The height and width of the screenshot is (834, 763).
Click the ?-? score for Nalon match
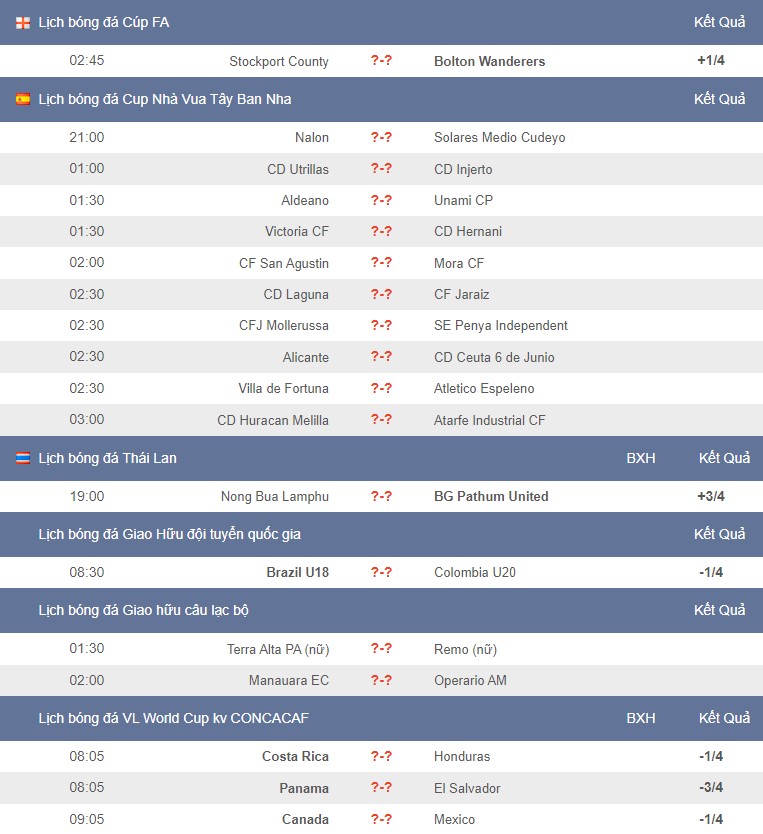point(381,137)
